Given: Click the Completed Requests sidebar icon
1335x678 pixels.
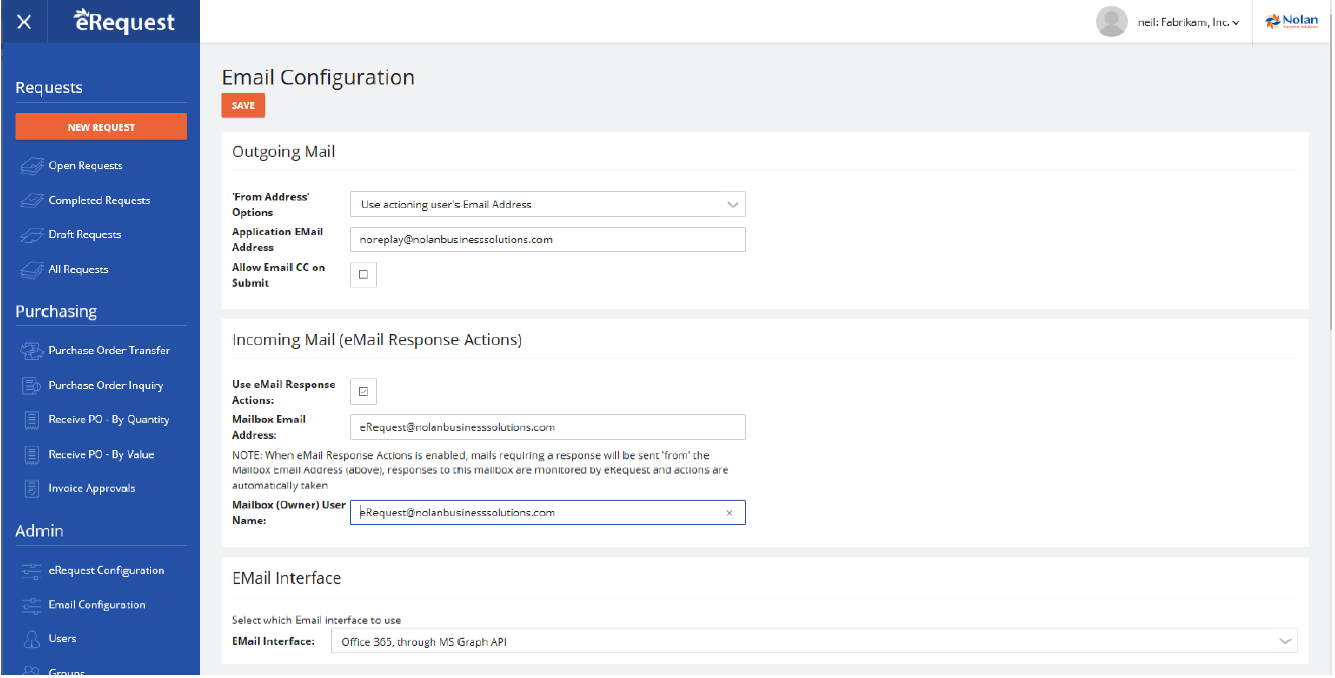Looking at the screenshot, I should point(32,201).
